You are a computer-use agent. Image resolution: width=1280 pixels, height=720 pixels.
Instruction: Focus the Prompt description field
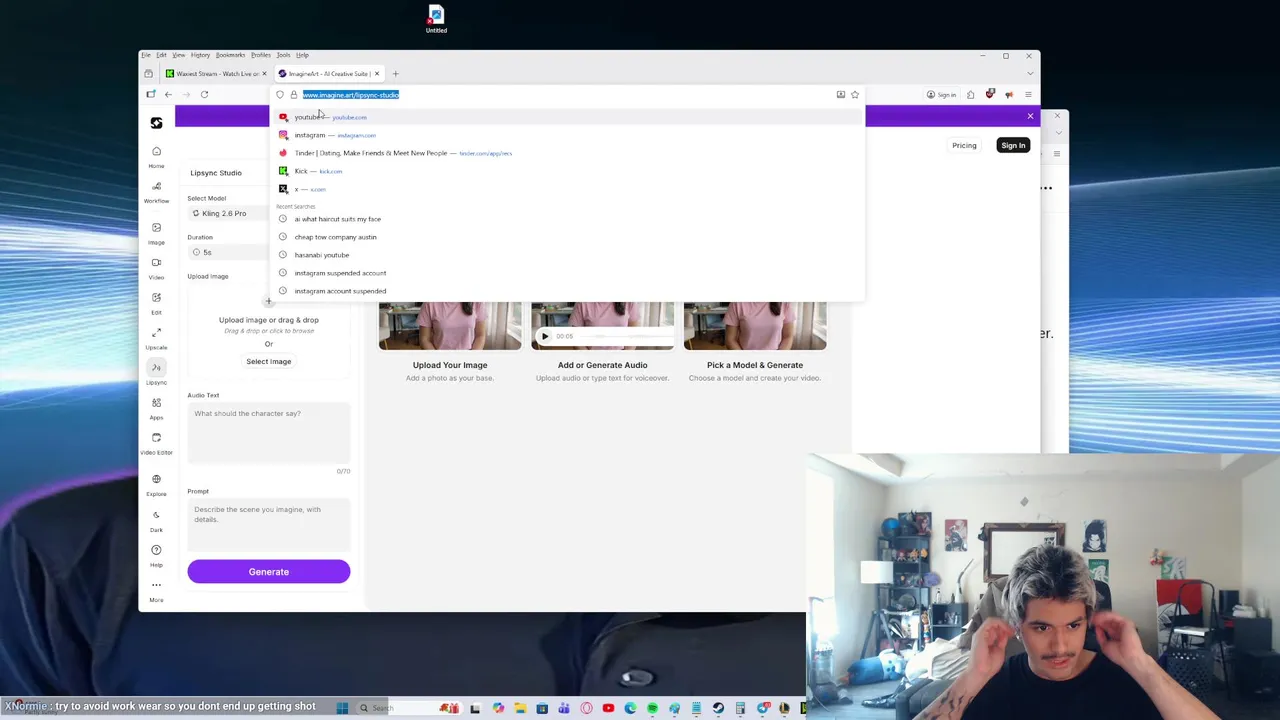pos(268,525)
